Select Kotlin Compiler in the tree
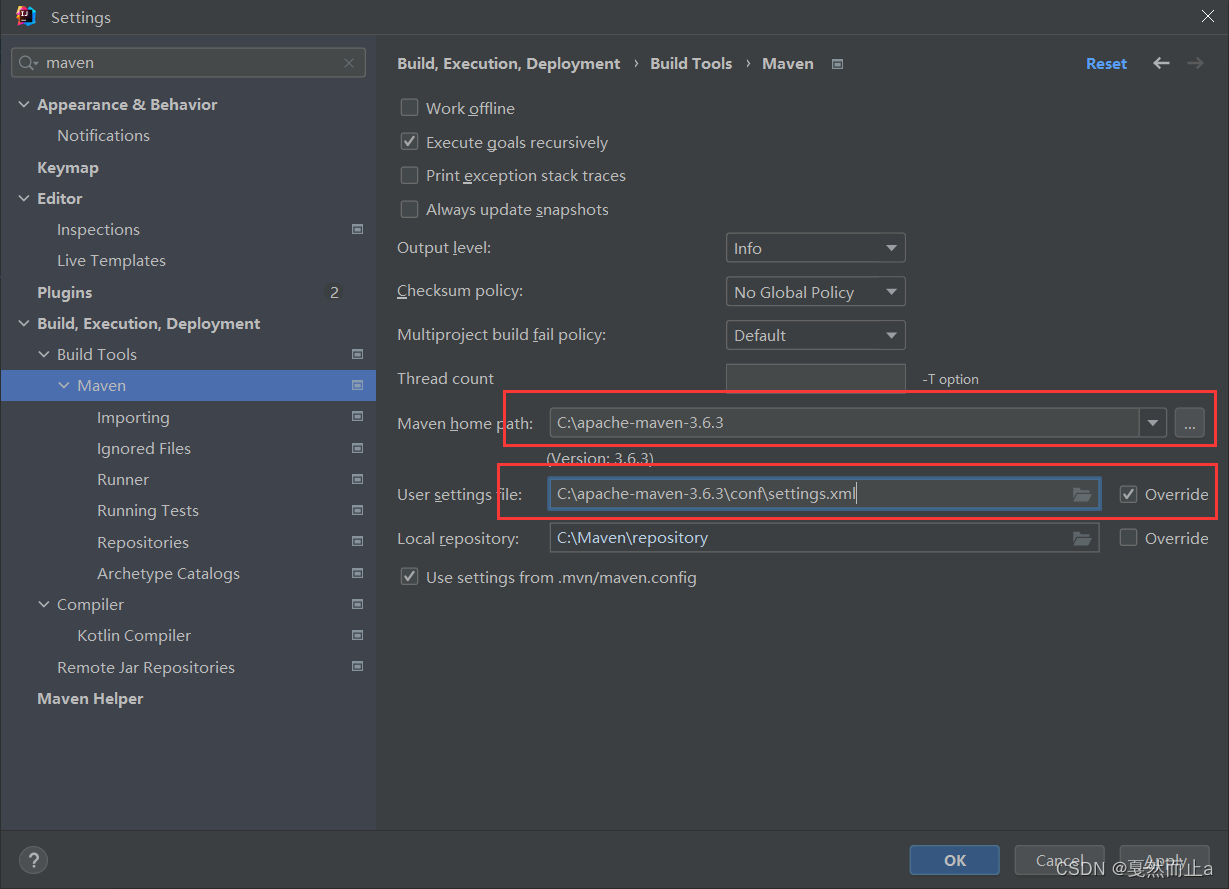Viewport: 1229px width, 889px height. (134, 635)
